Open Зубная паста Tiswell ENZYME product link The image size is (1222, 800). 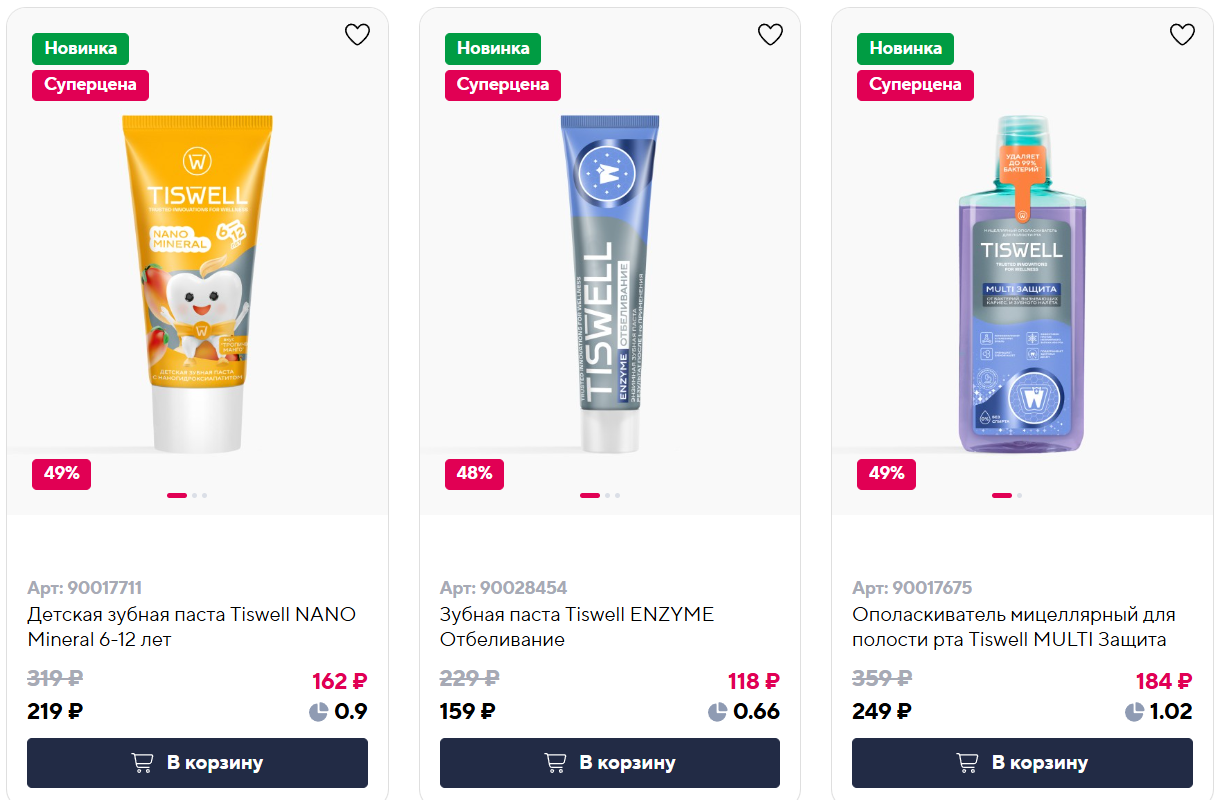pos(577,627)
